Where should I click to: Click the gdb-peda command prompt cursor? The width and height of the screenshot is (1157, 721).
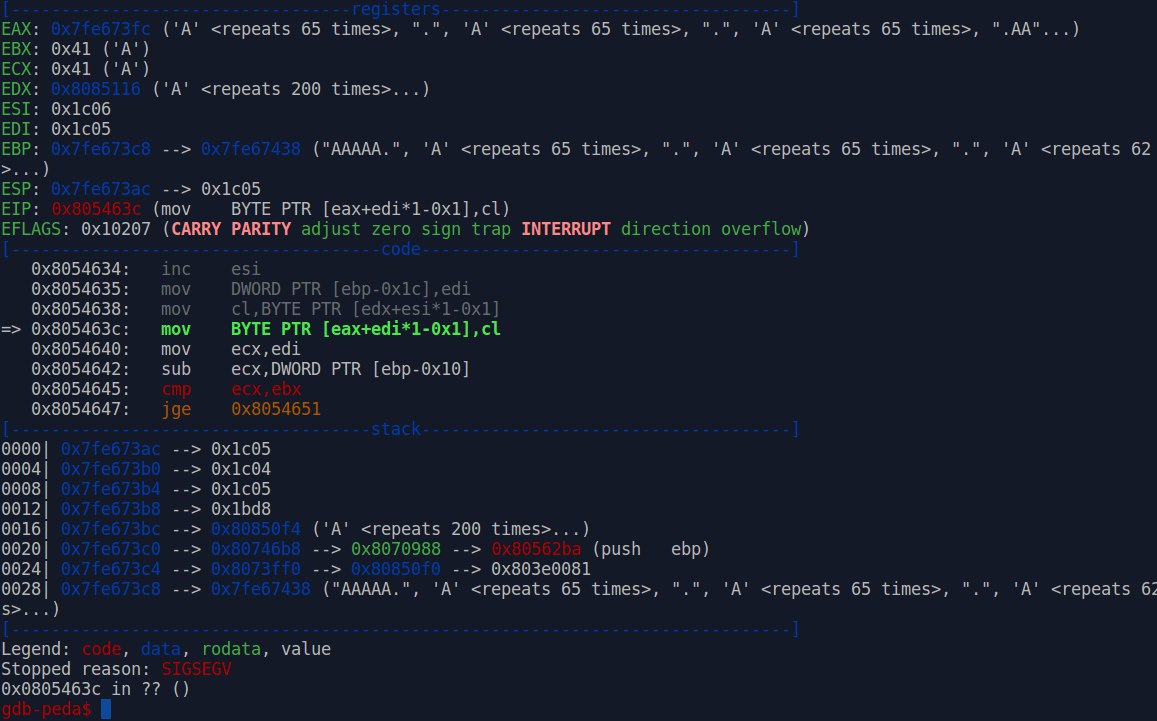pos(106,709)
